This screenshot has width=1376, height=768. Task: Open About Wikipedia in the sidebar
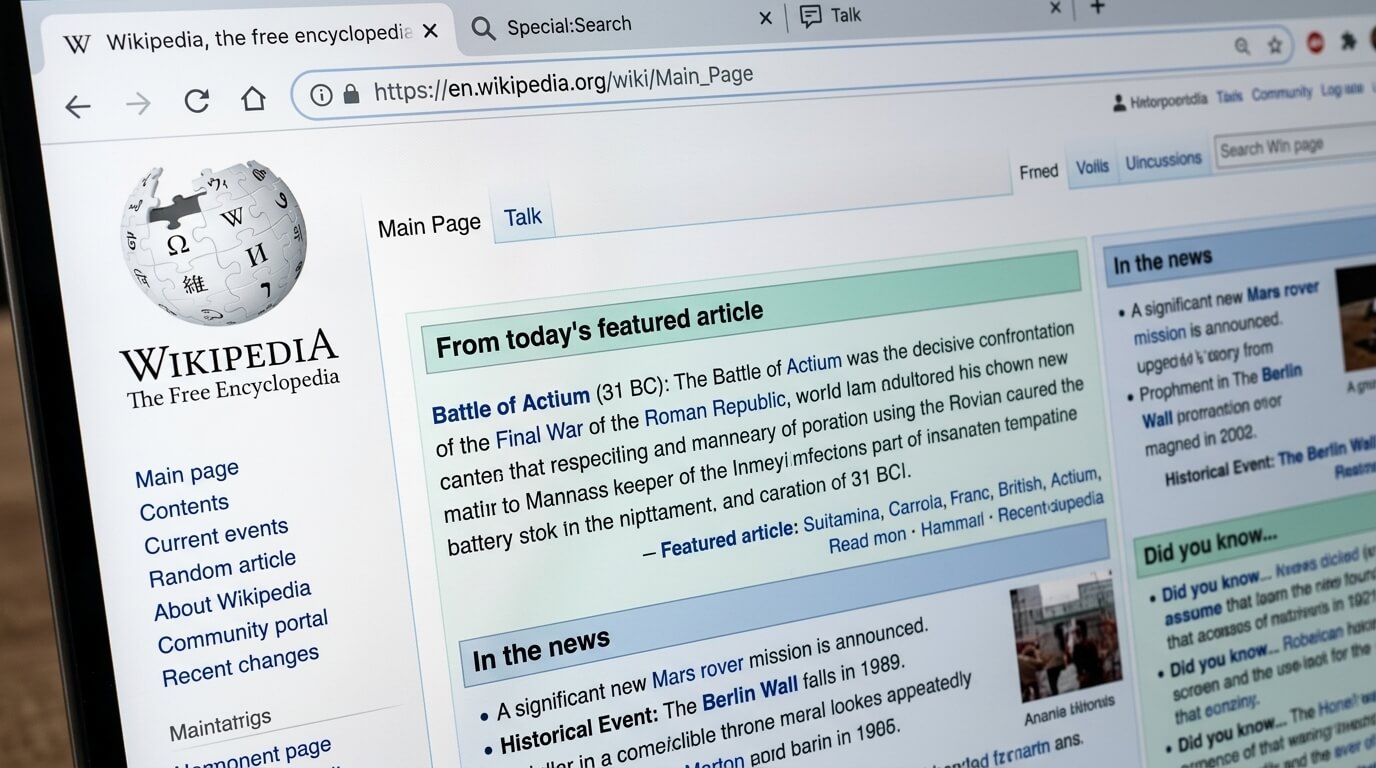click(232, 601)
